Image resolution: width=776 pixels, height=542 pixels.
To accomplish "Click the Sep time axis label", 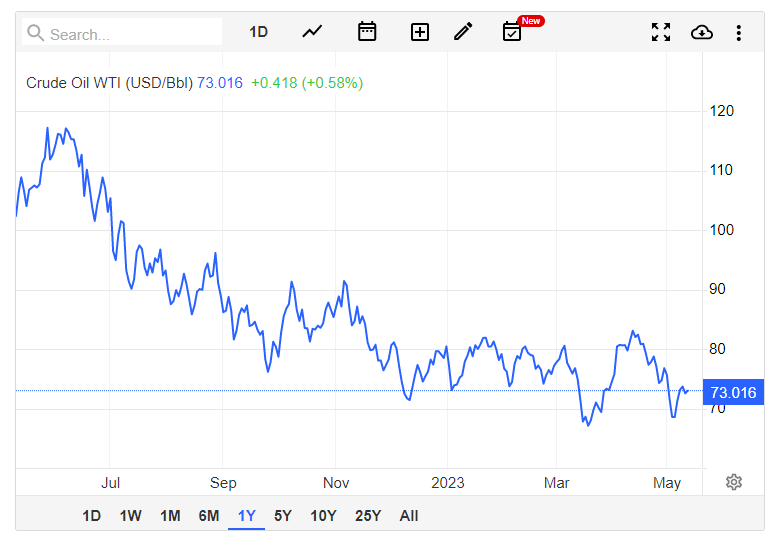I will click(223, 483).
